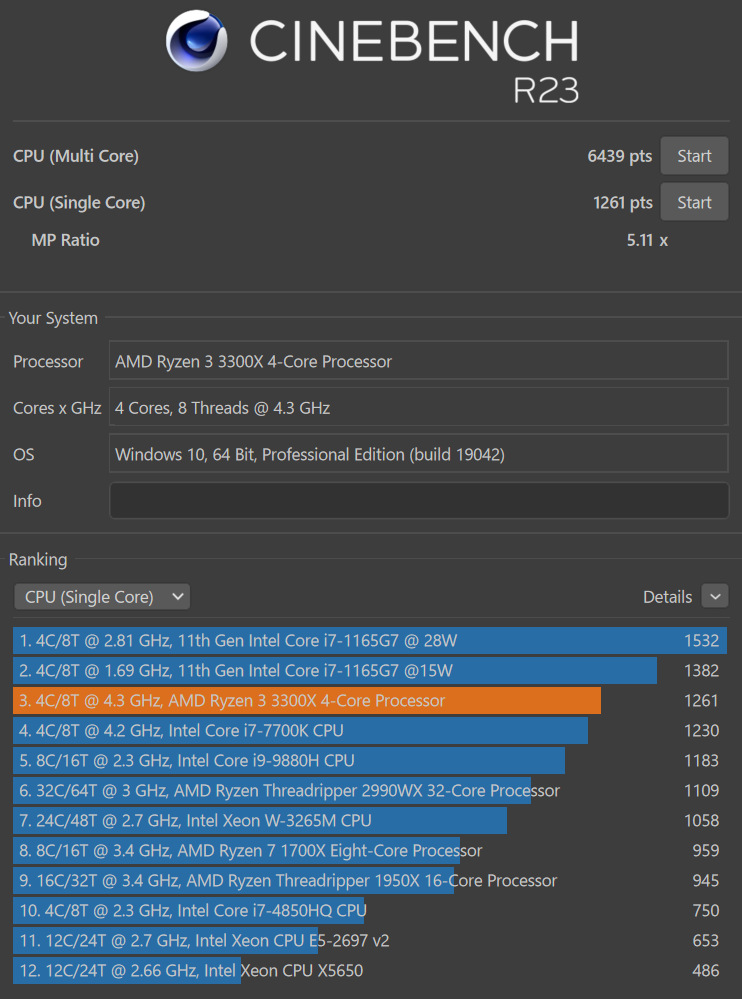Click the OS version field
Viewport: 742px width, 999px height.
click(x=418, y=454)
